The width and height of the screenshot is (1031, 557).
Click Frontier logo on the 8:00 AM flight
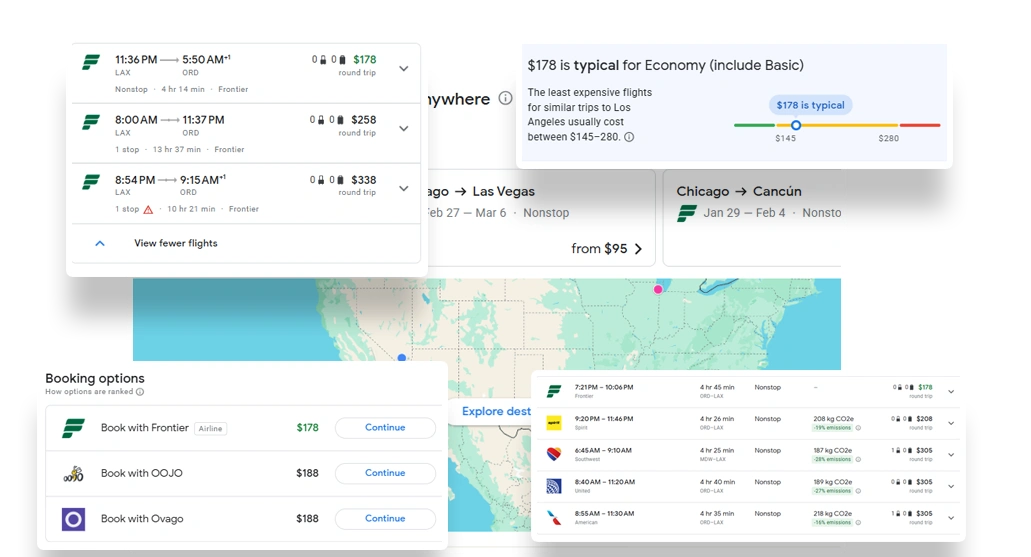tap(91, 122)
